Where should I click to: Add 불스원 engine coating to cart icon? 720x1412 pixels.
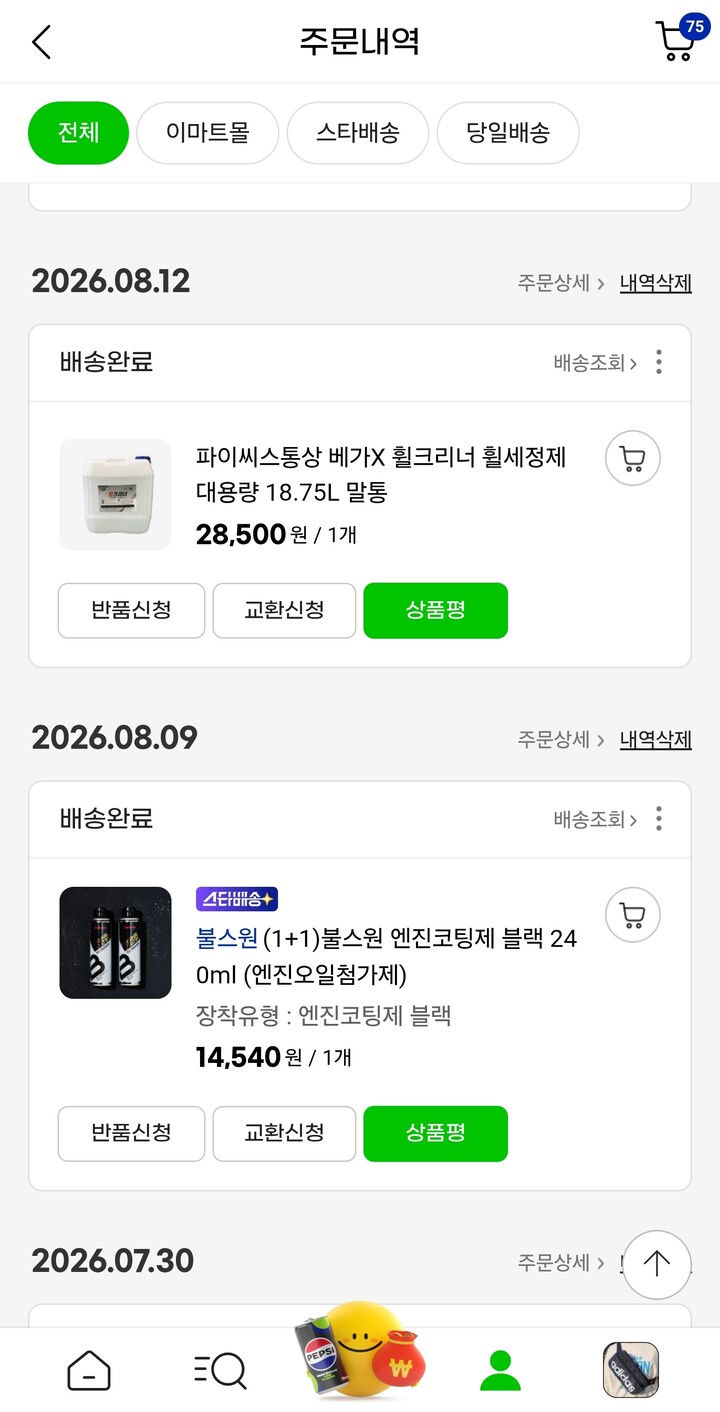[x=632, y=915]
